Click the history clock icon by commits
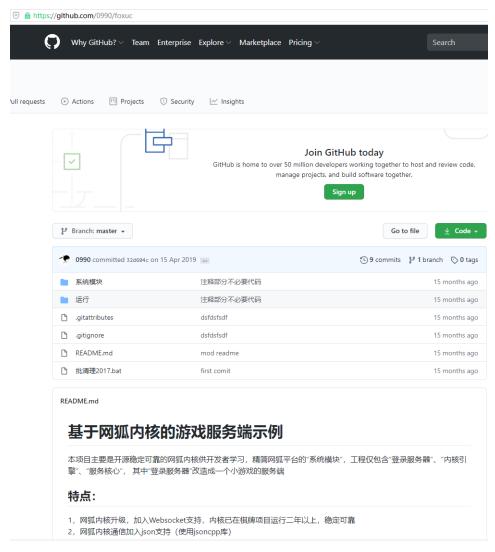Viewport: 495px width, 552px height. coord(364,260)
